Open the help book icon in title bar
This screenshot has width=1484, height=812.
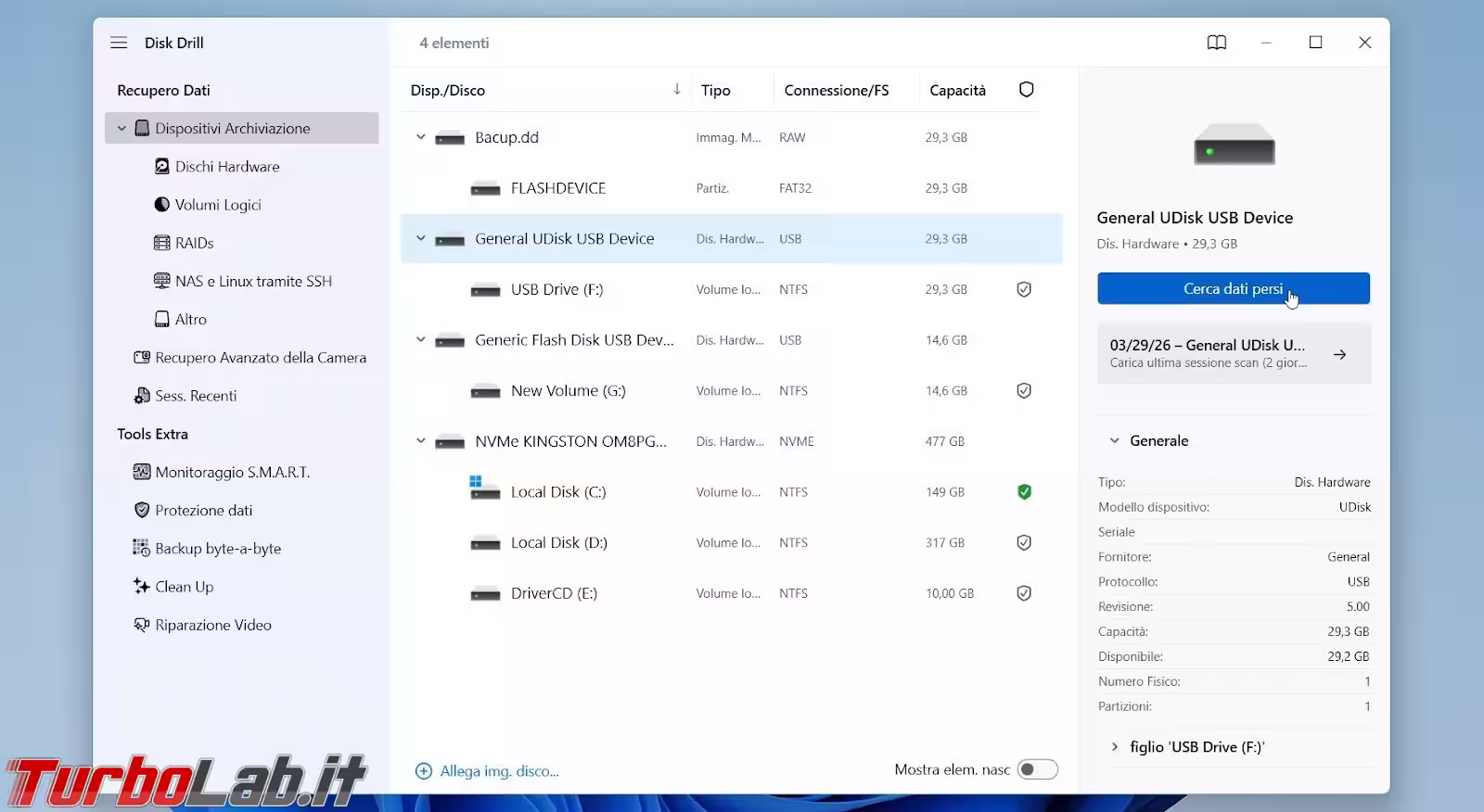pyautogui.click(x=1217, y=43)
